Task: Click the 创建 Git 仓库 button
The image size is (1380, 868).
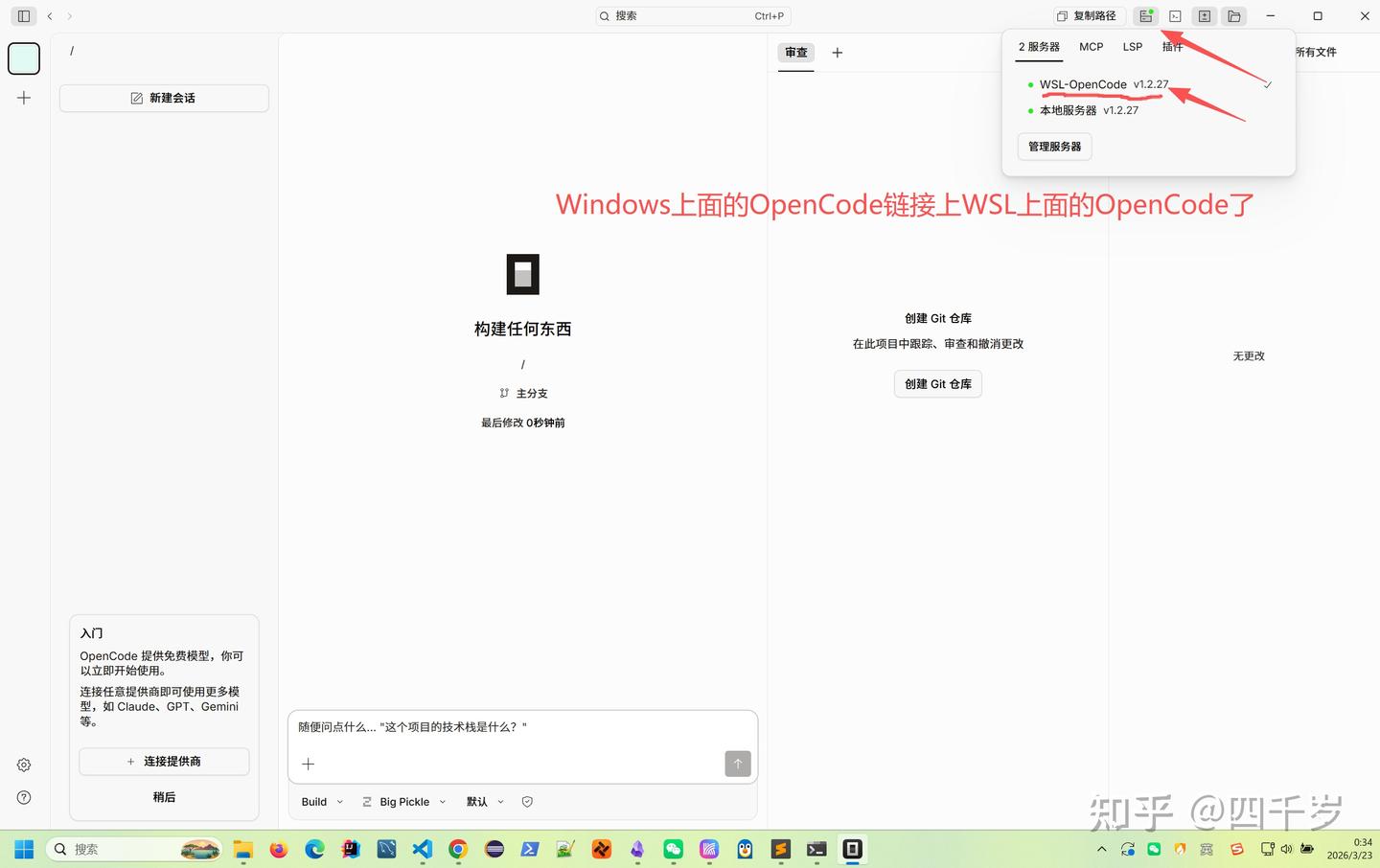Action: 938,384
